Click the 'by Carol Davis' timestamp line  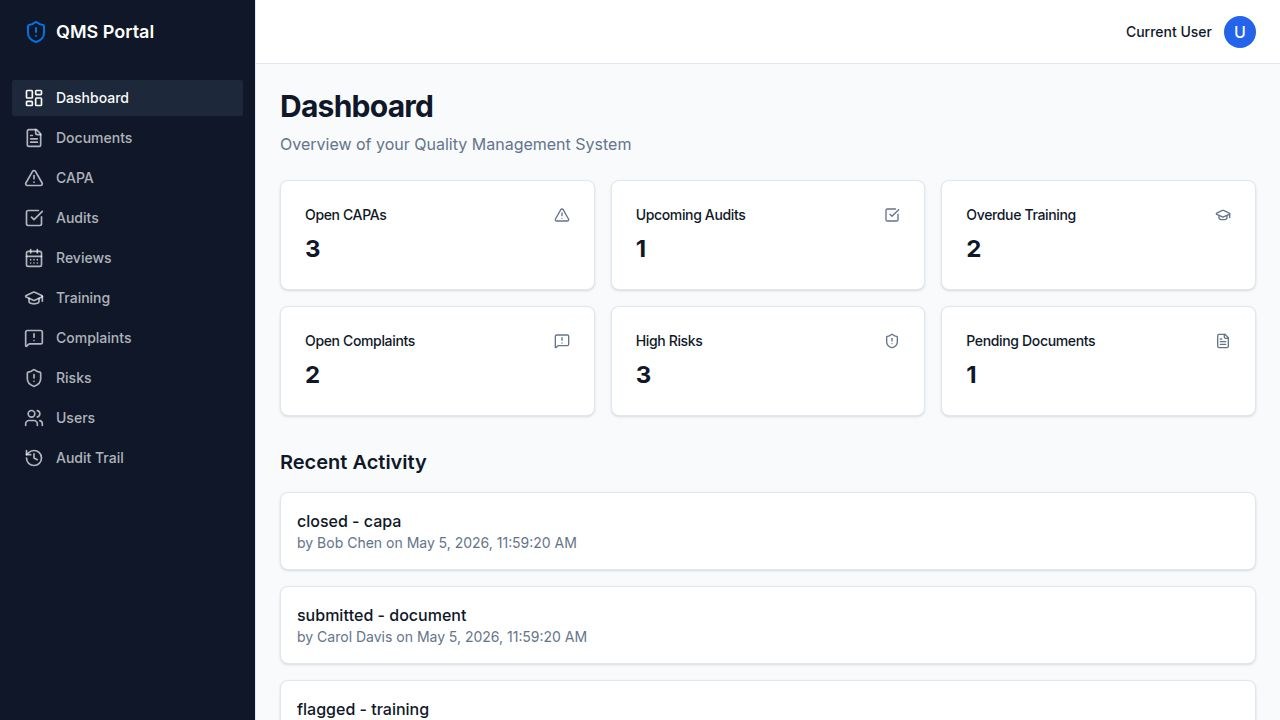[x=442, y=637]
